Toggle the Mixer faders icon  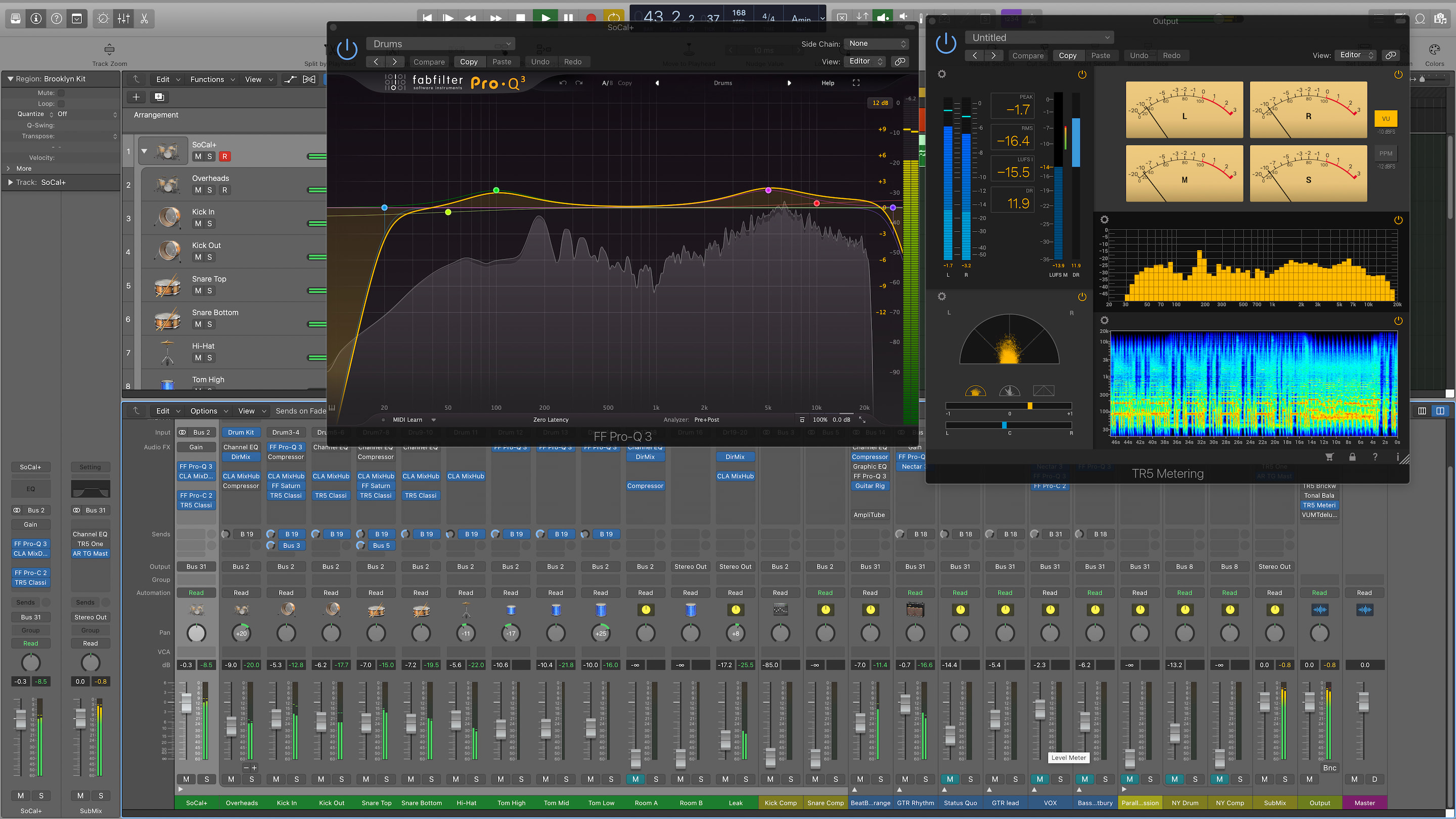[x=124, y=19]
